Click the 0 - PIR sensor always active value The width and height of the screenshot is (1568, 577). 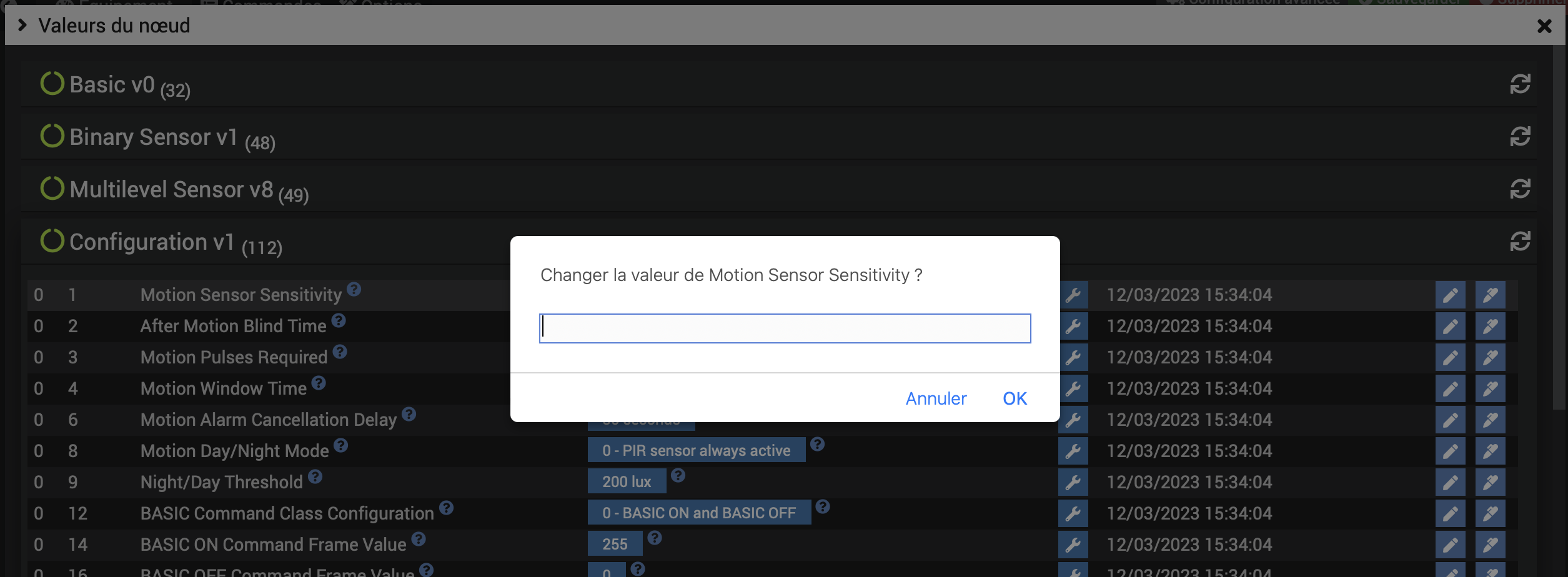[697, 450]
